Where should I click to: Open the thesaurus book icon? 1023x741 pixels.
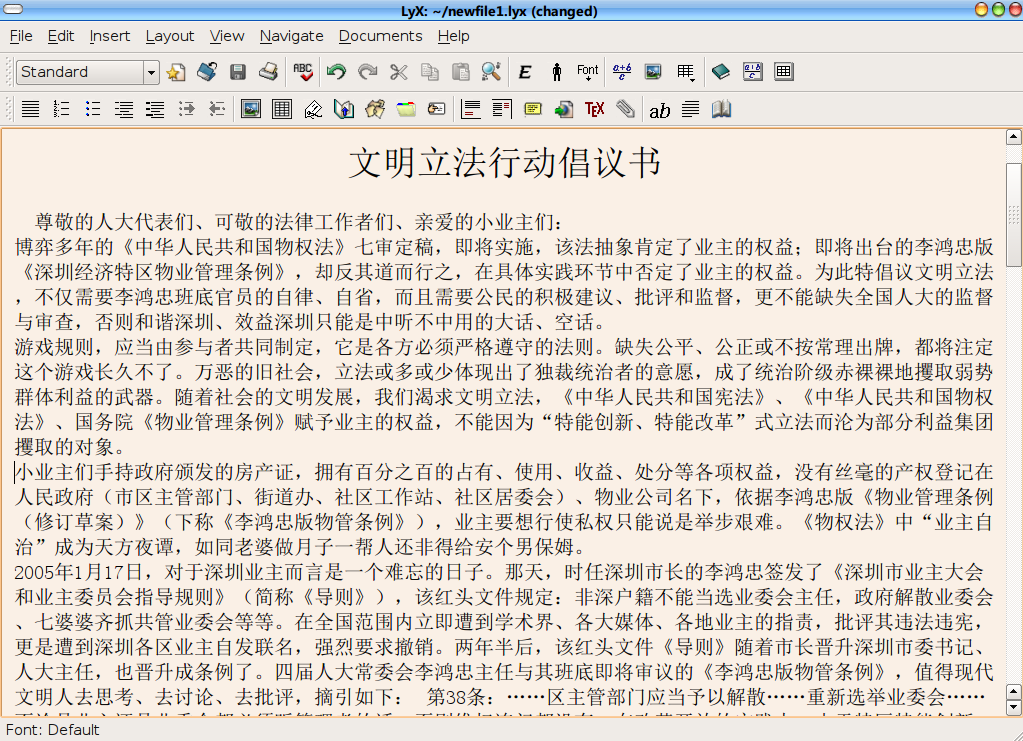[x=721, y=109]
